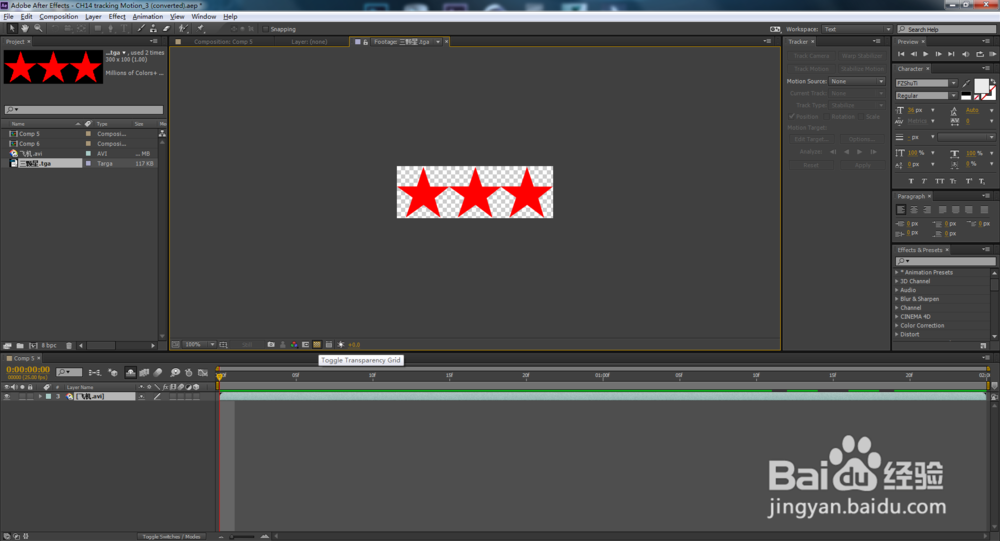Click the Track Motion button
The height and width of the screenshot is (541, 1000).
[x=811, y=69]
